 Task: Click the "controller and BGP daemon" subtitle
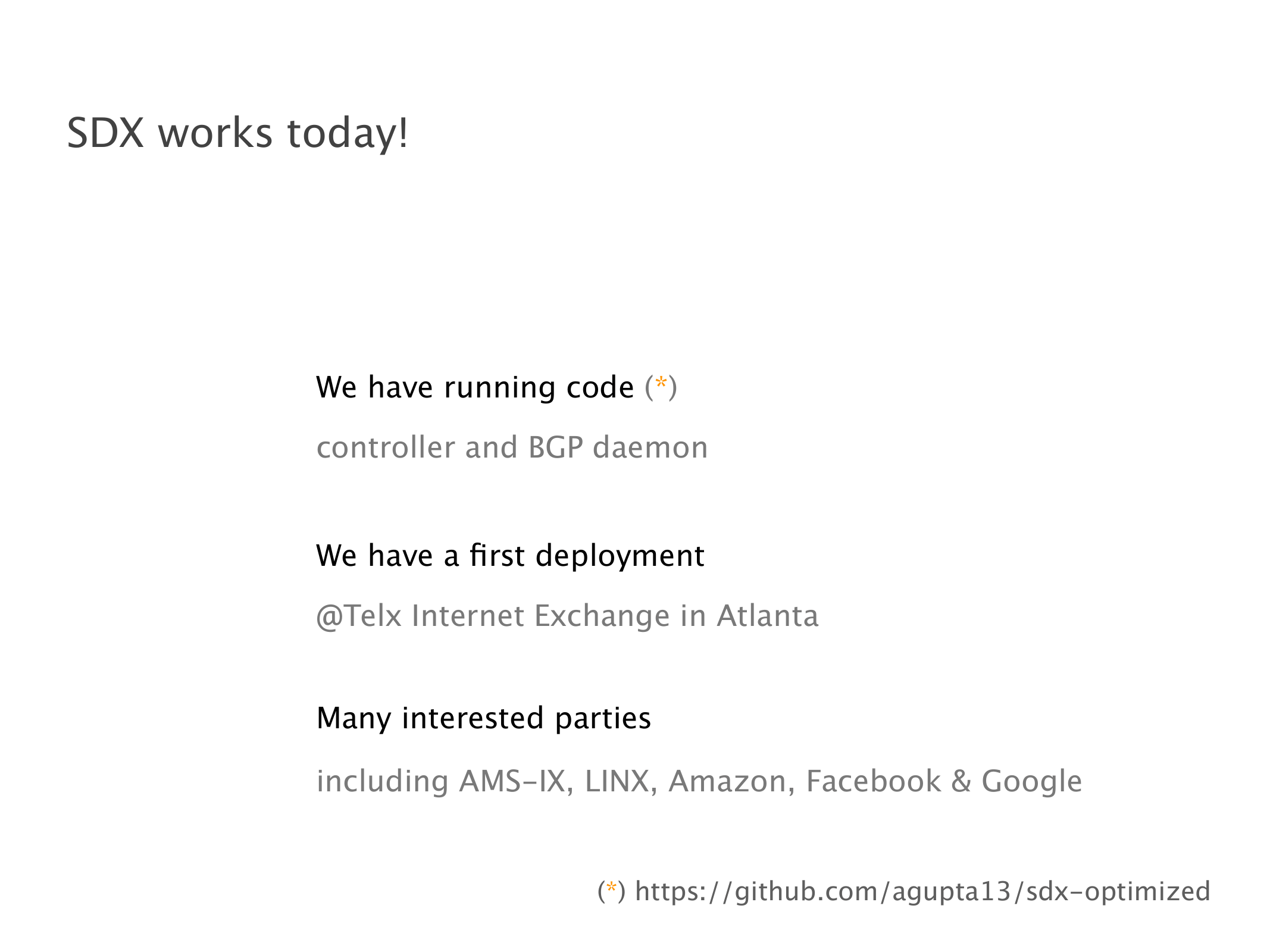(x=512, y=447)
